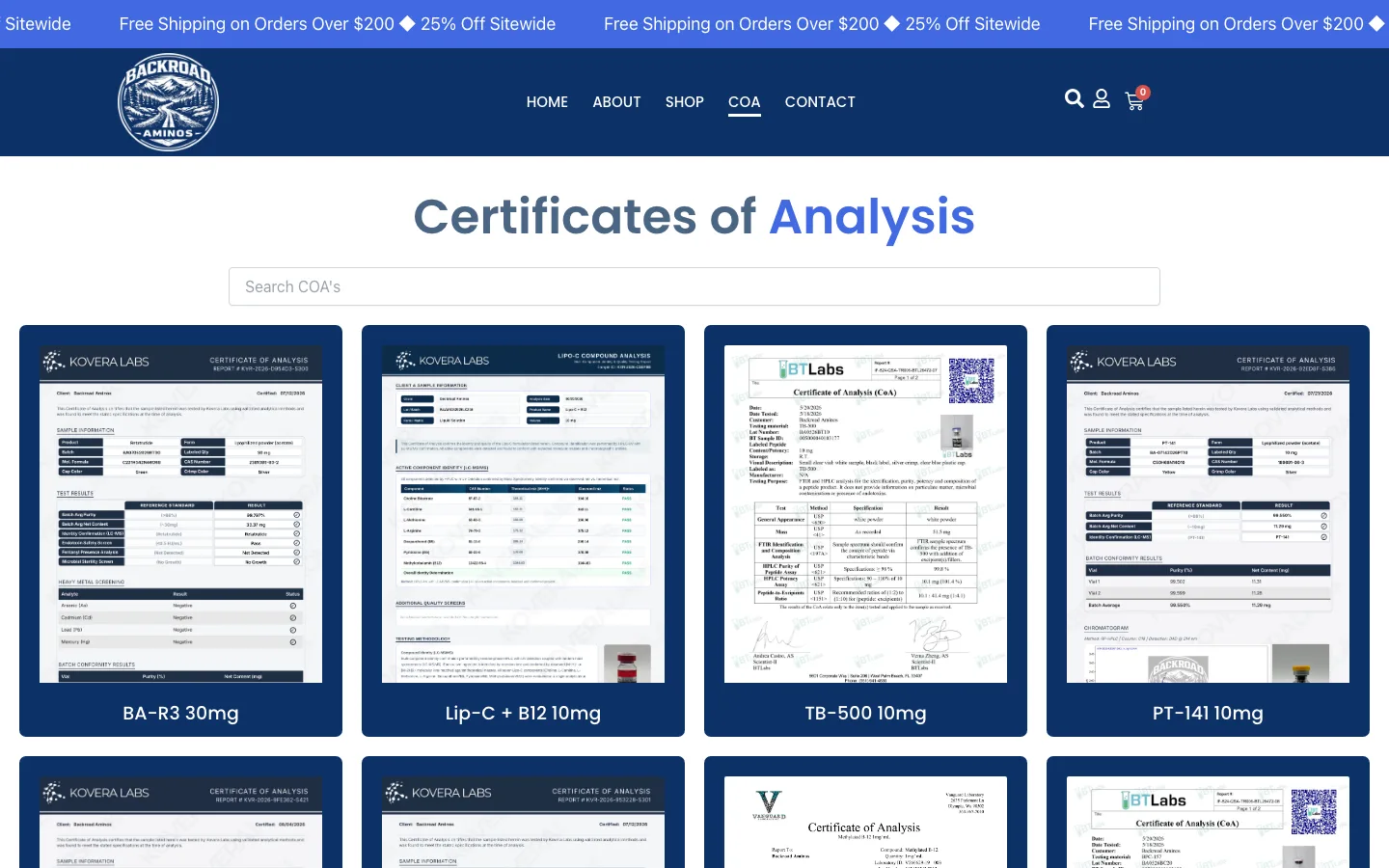Select the COA menu item
This screenshot has height=868, width=1389.
(x=745, y=102)
